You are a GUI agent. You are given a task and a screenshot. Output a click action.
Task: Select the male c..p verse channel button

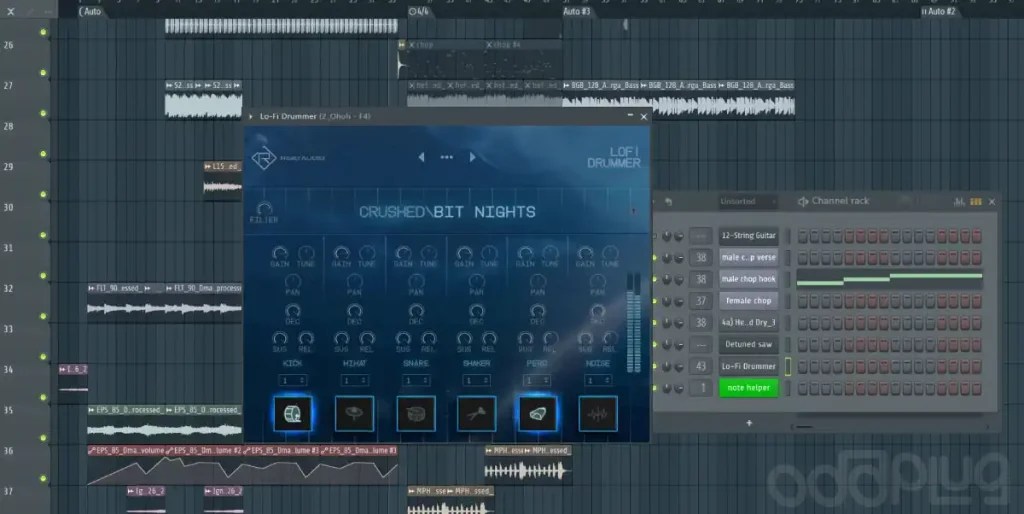point(748,257)
